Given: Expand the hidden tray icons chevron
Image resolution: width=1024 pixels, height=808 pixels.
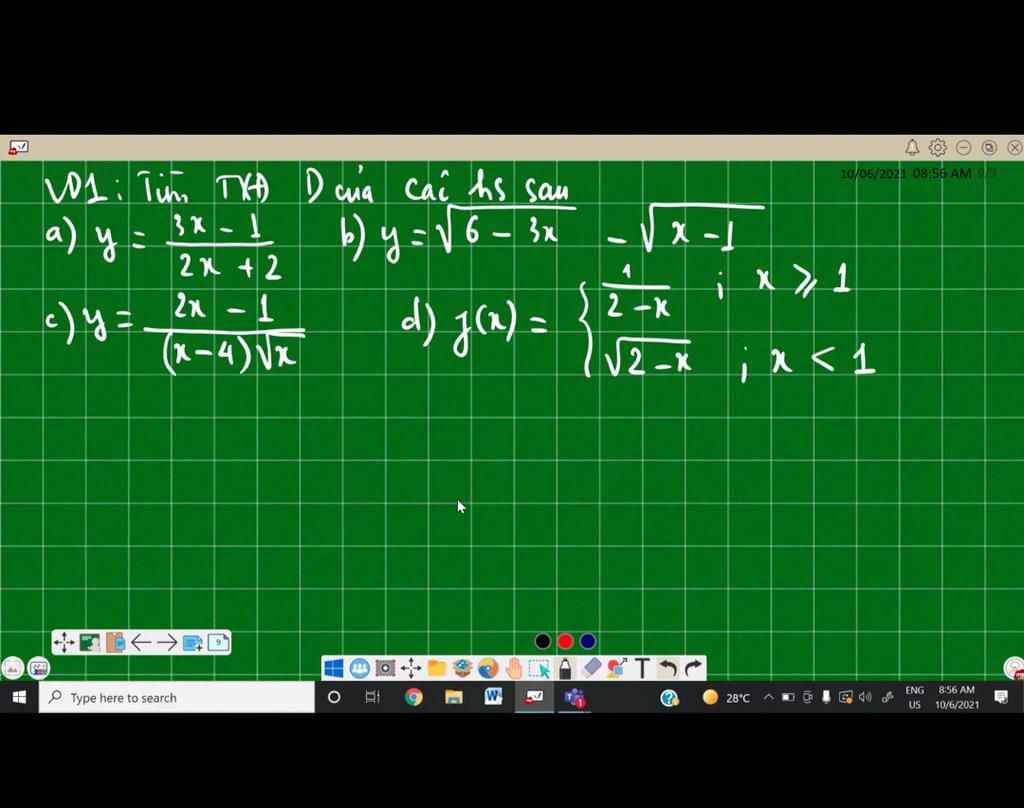Looking at the screenshot, I should click(x=769, y=698).
